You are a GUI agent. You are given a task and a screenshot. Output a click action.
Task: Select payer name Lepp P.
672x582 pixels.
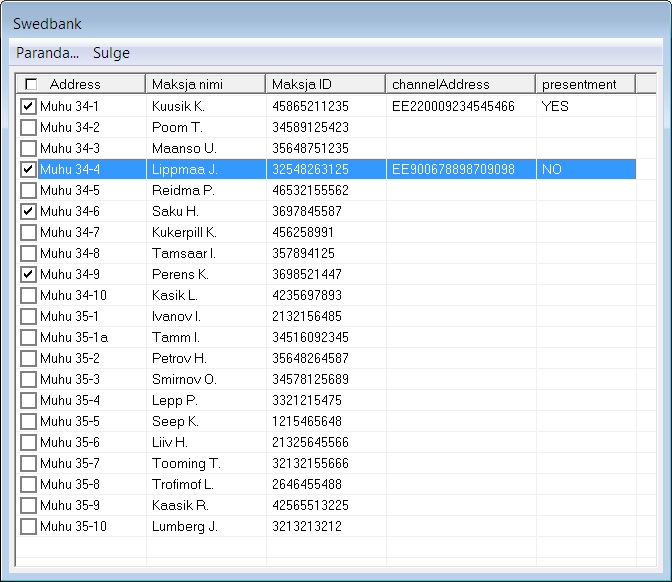(x=174, y=400)
